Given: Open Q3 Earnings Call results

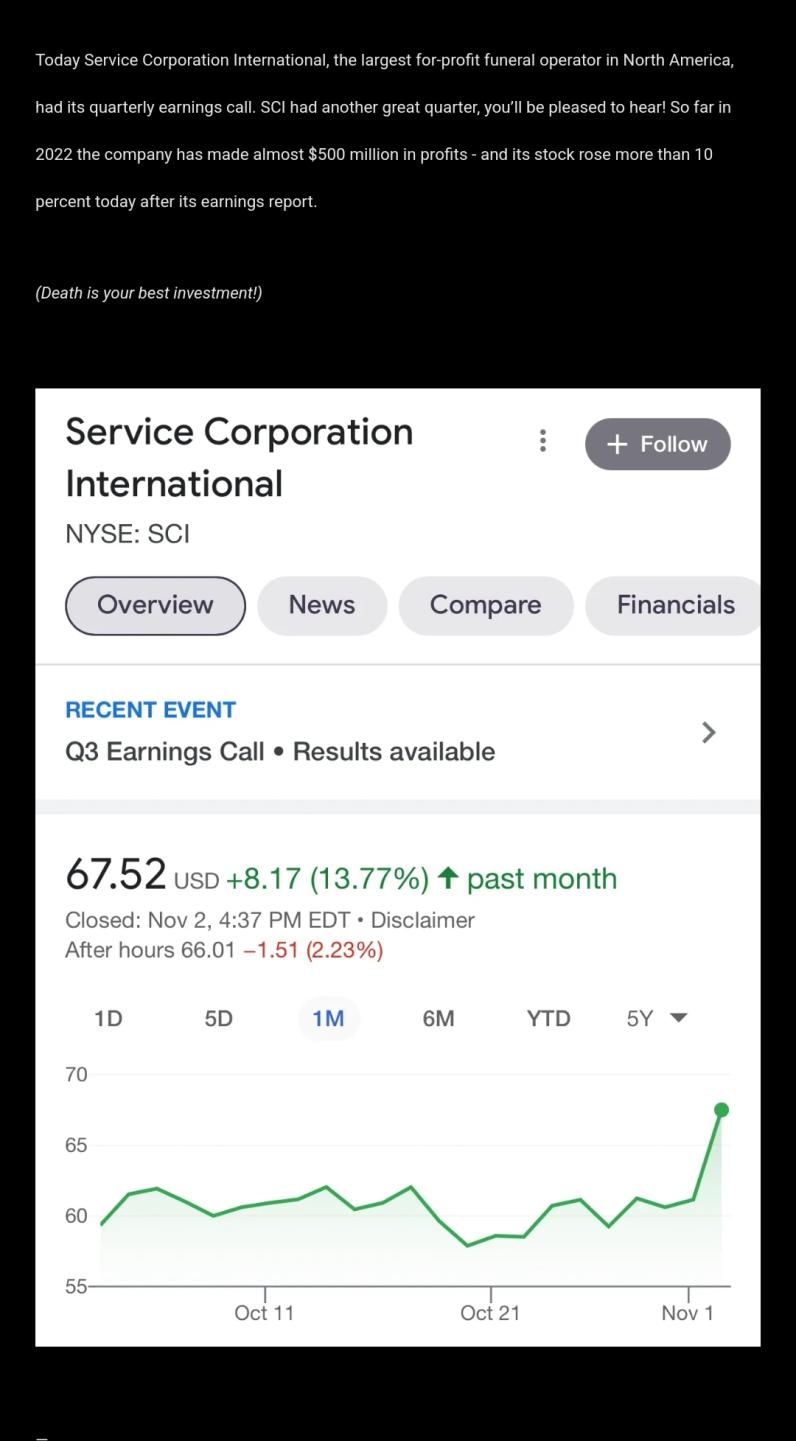Looking at the screenshot, I should click(x=280, y=752).
